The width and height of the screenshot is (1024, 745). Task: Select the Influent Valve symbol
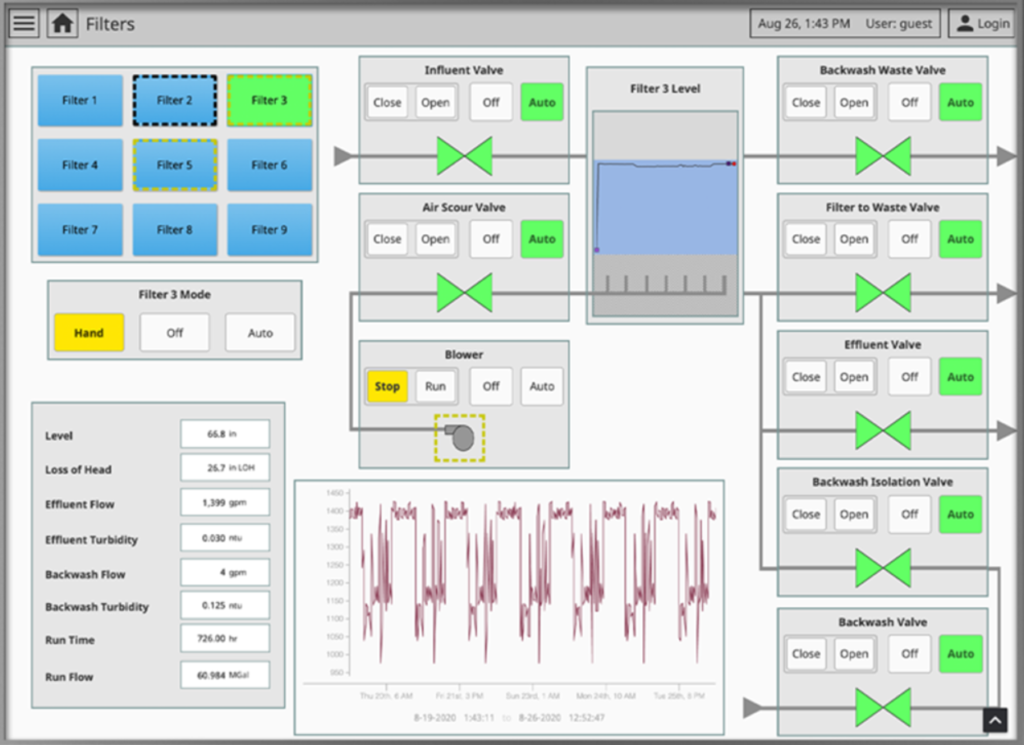(464, 156)
